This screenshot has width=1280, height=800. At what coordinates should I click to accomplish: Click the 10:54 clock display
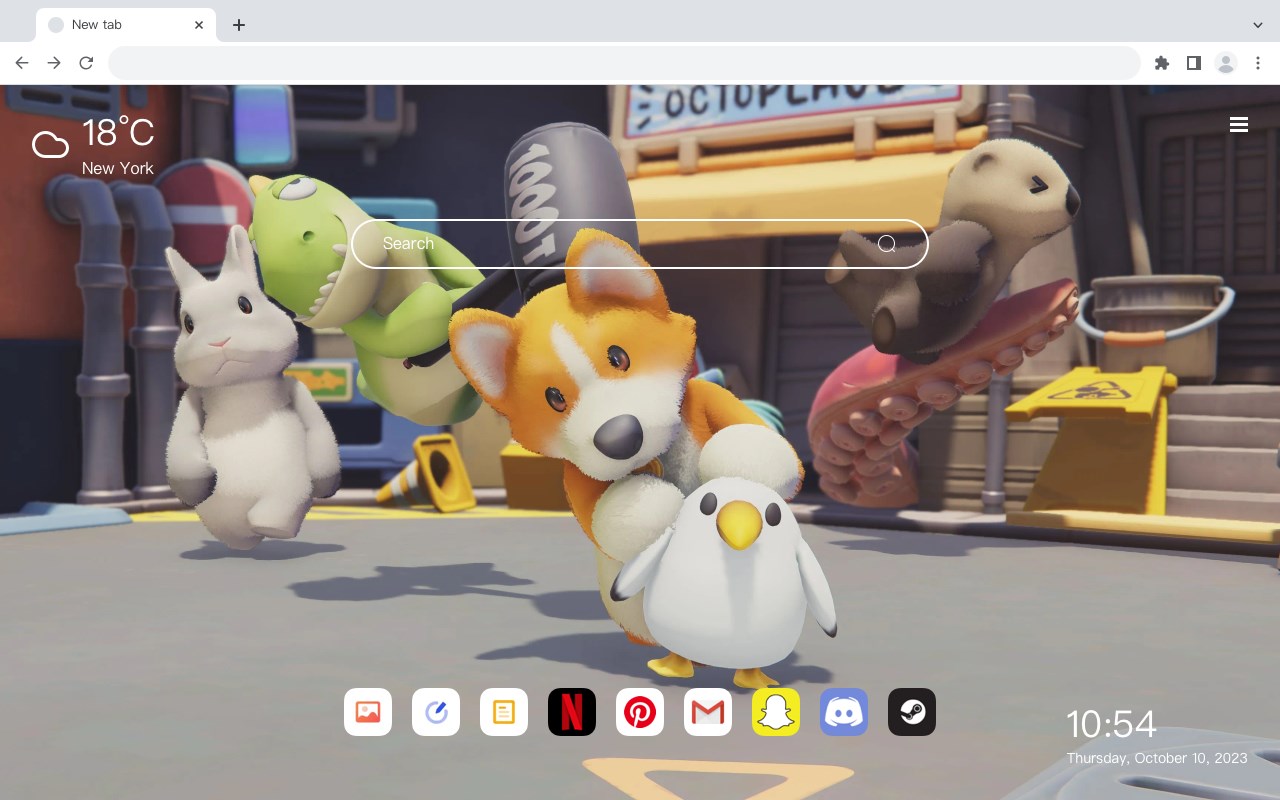[x=1111, y=724]
